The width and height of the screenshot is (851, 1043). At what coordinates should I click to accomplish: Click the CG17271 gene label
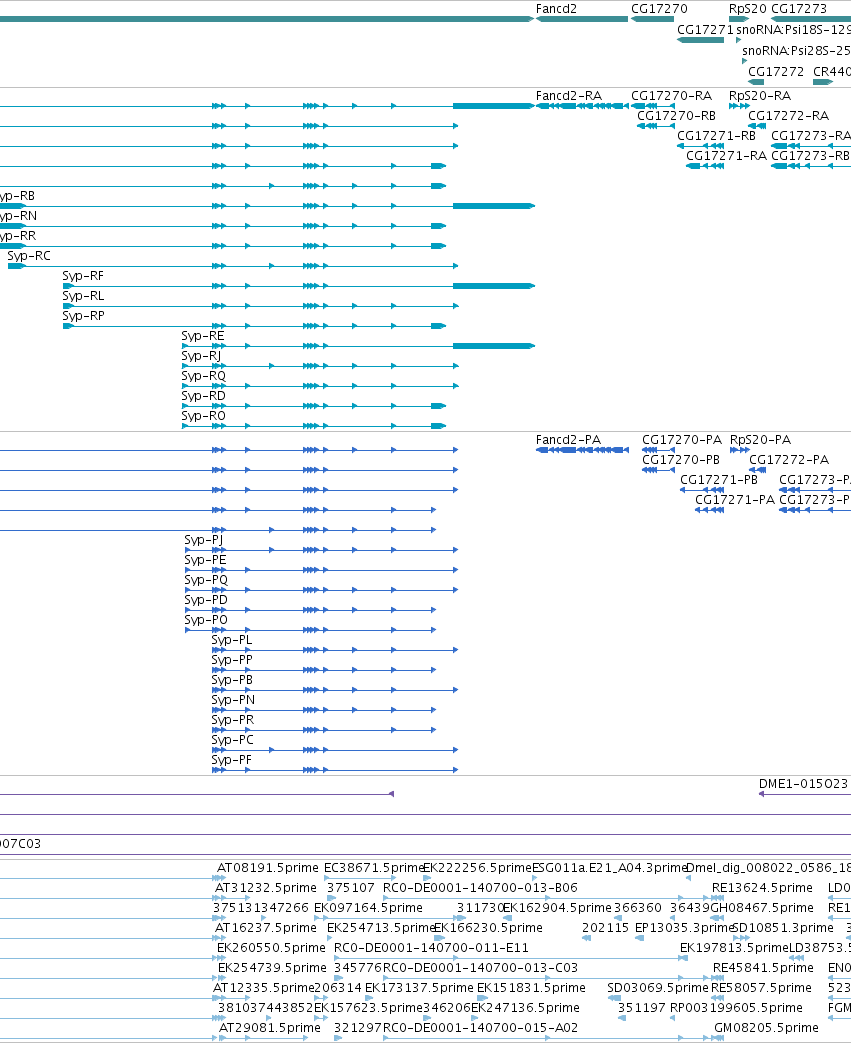705,30
